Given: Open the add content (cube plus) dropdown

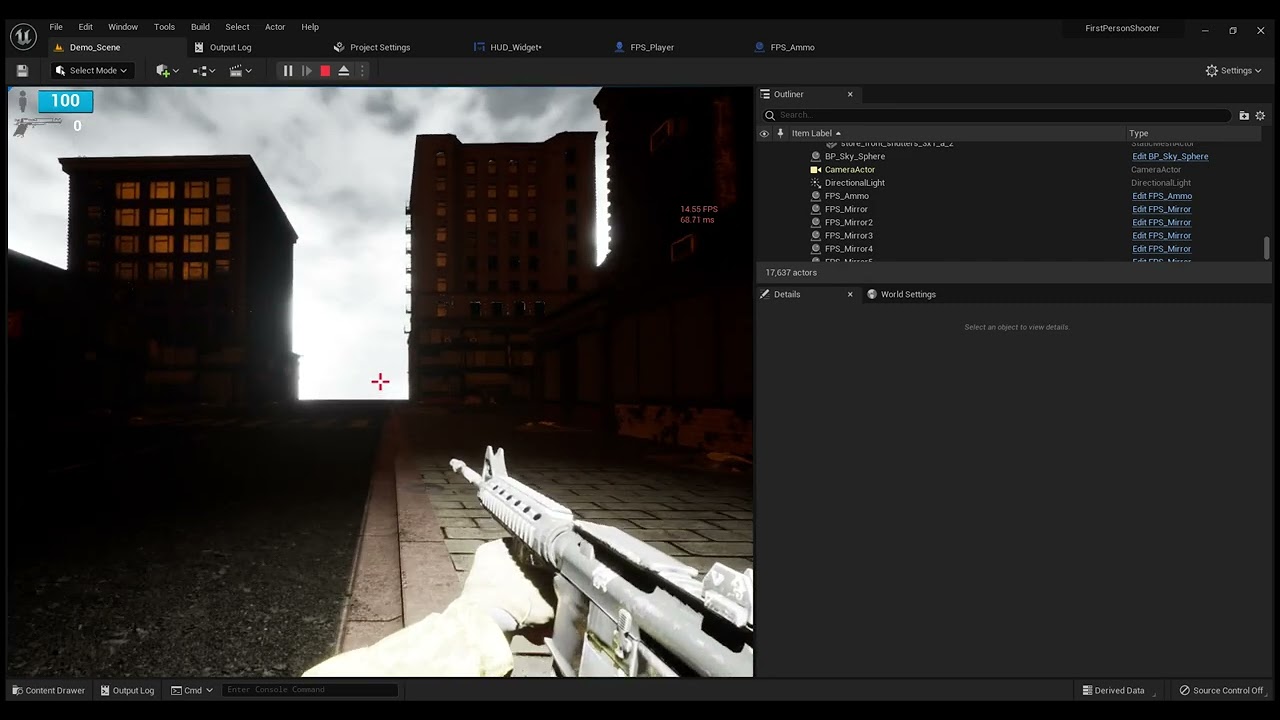Looking at the screenshot, I should point(167,71).
